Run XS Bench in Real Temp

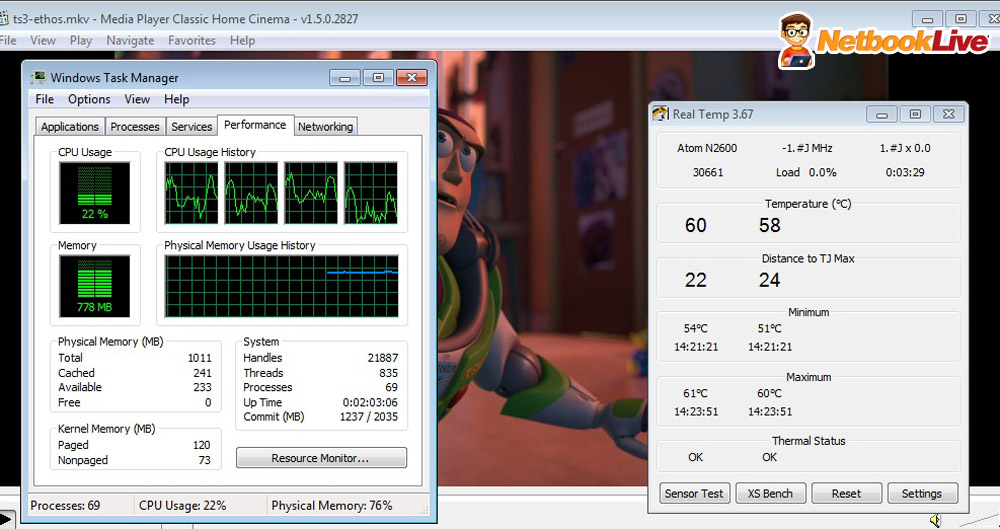(x=770, y=493)
